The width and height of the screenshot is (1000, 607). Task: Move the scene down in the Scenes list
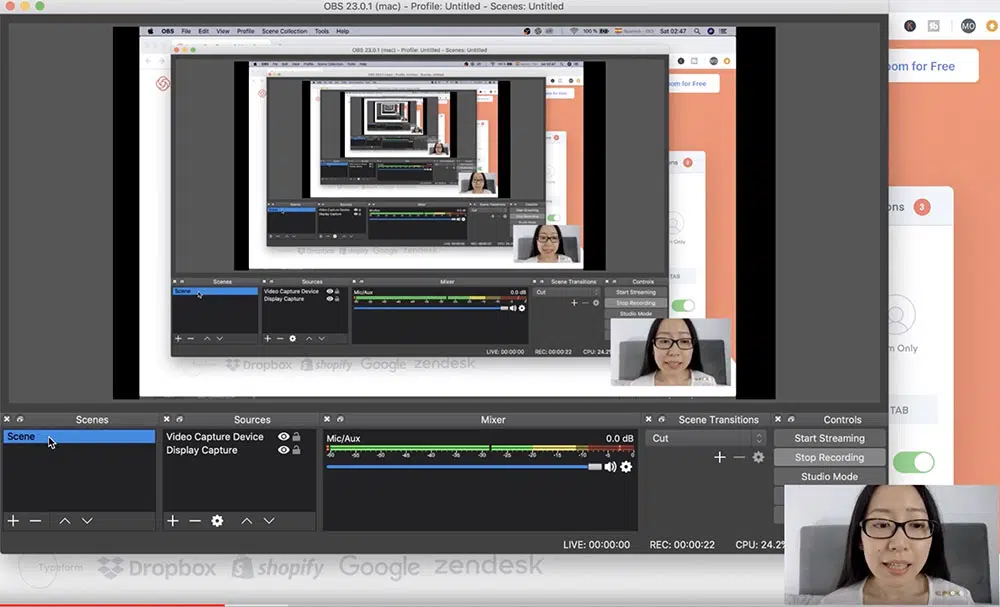[87, 521]
